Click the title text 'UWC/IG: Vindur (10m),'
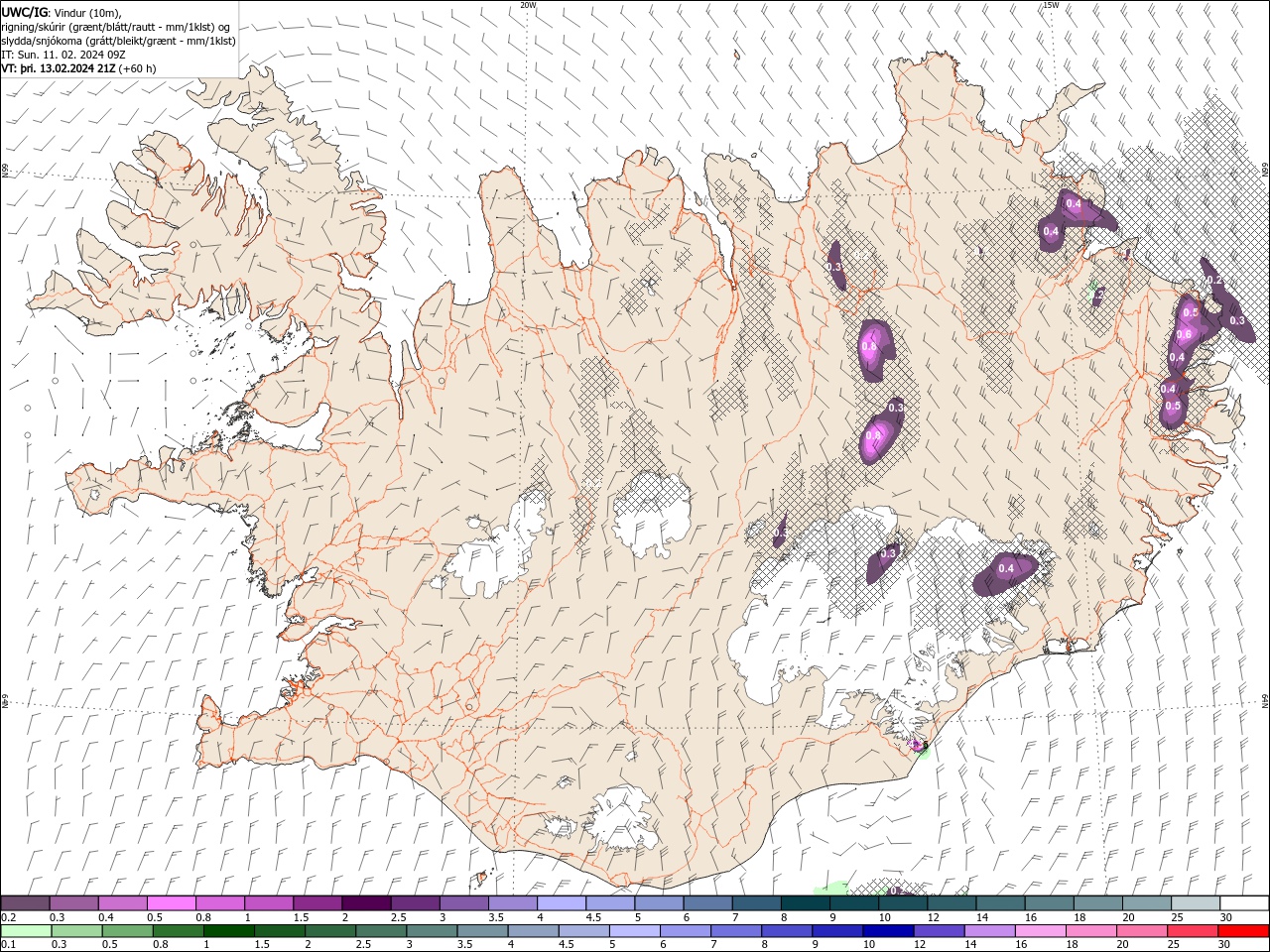Screen dimensions: 1270x952 [x=61, y=13]
